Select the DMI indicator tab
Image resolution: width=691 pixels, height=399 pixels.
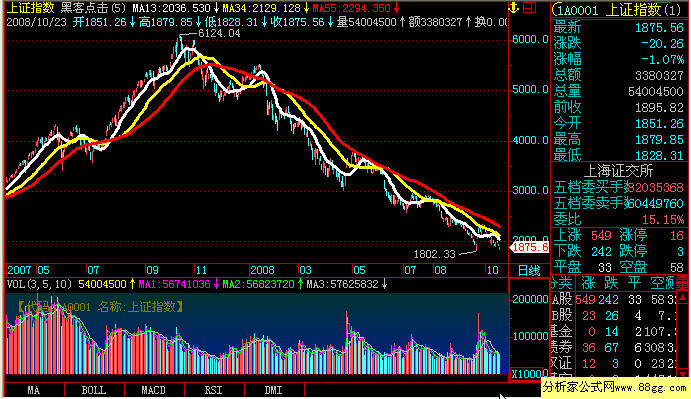[274, 390]
